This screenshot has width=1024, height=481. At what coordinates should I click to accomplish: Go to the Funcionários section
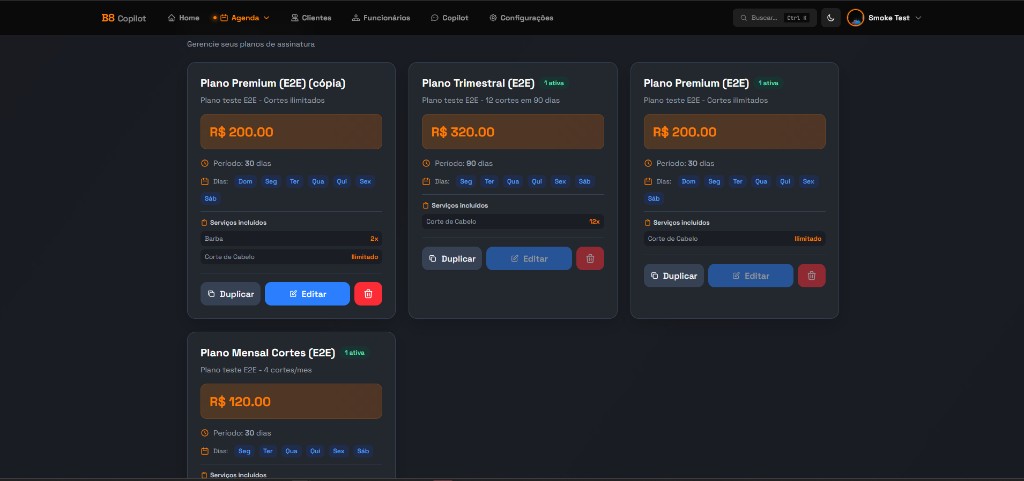click(381, 18)
